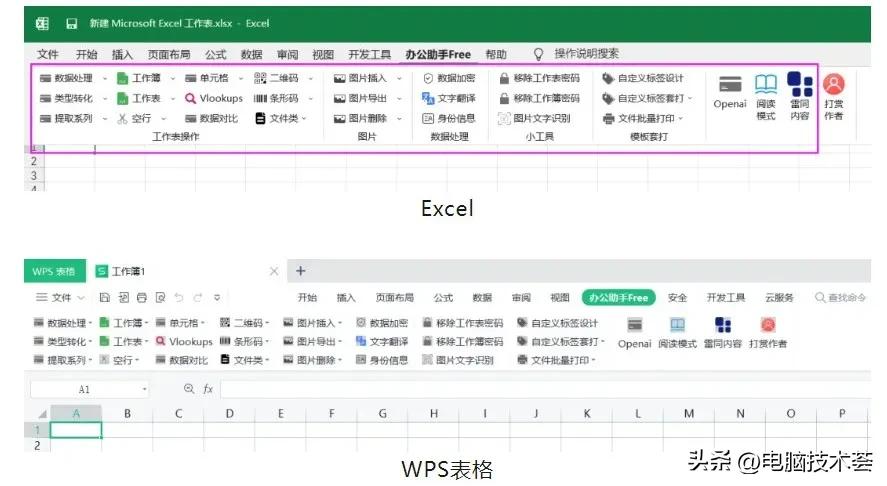Select the WPS 办公助手Free tab

coord(618,298)
